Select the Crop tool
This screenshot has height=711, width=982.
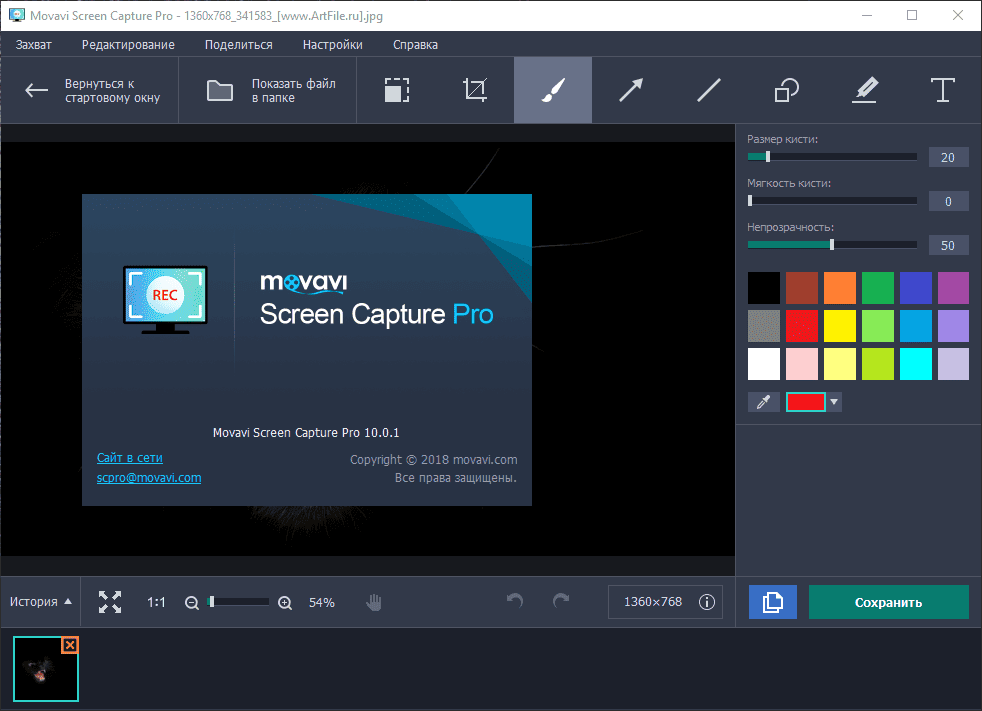pos(475,91)
